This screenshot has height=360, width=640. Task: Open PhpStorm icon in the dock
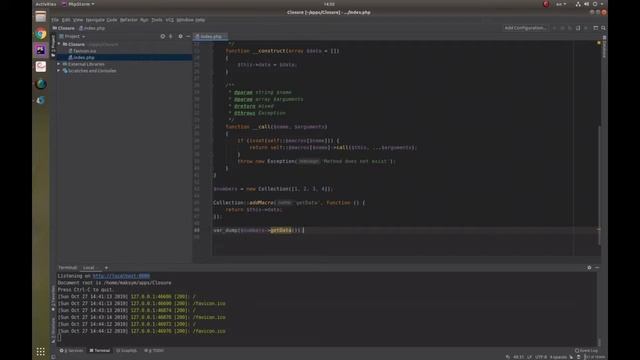[40, 50]
